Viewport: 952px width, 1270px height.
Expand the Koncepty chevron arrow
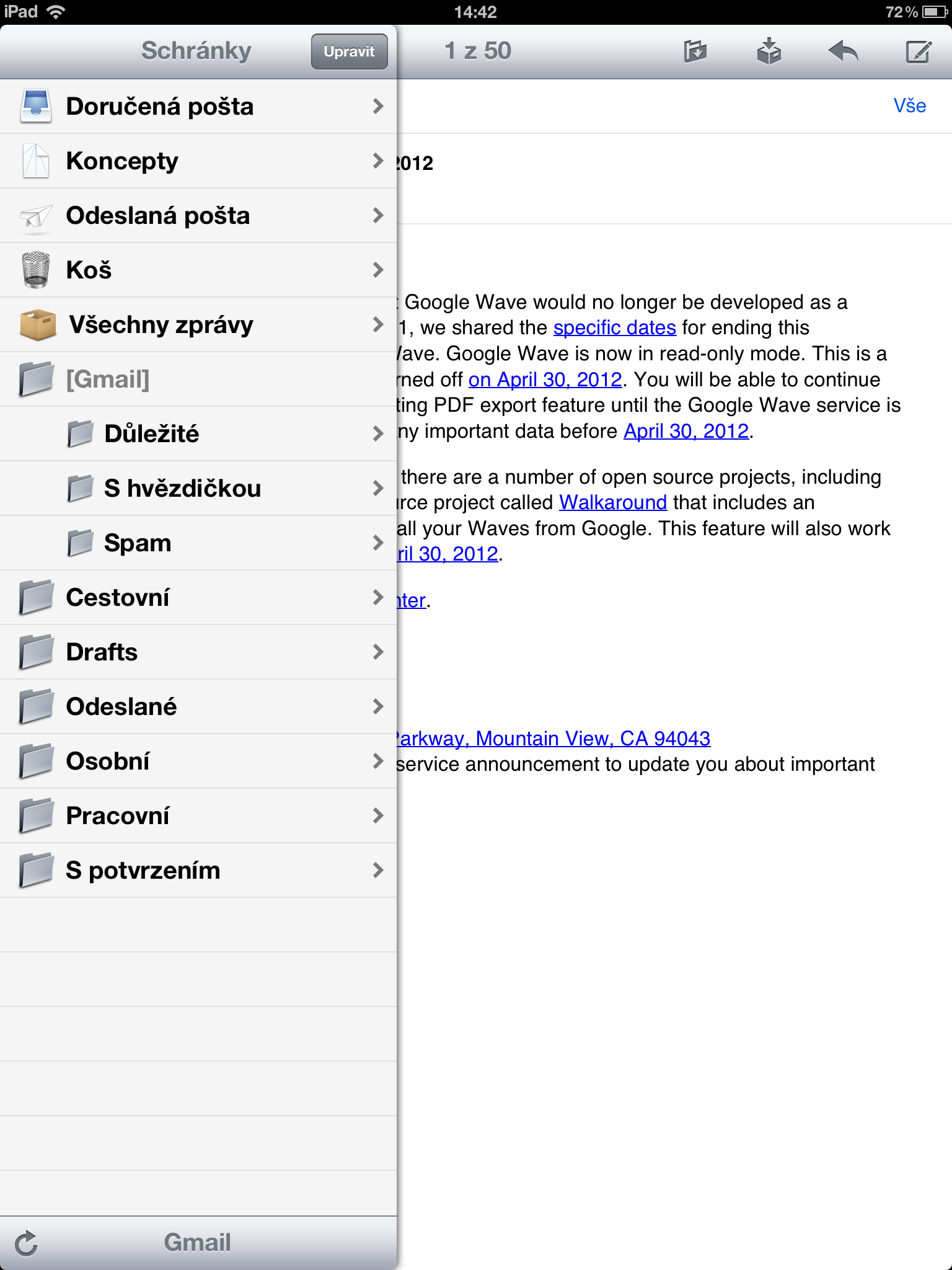(x=378, y=161)
